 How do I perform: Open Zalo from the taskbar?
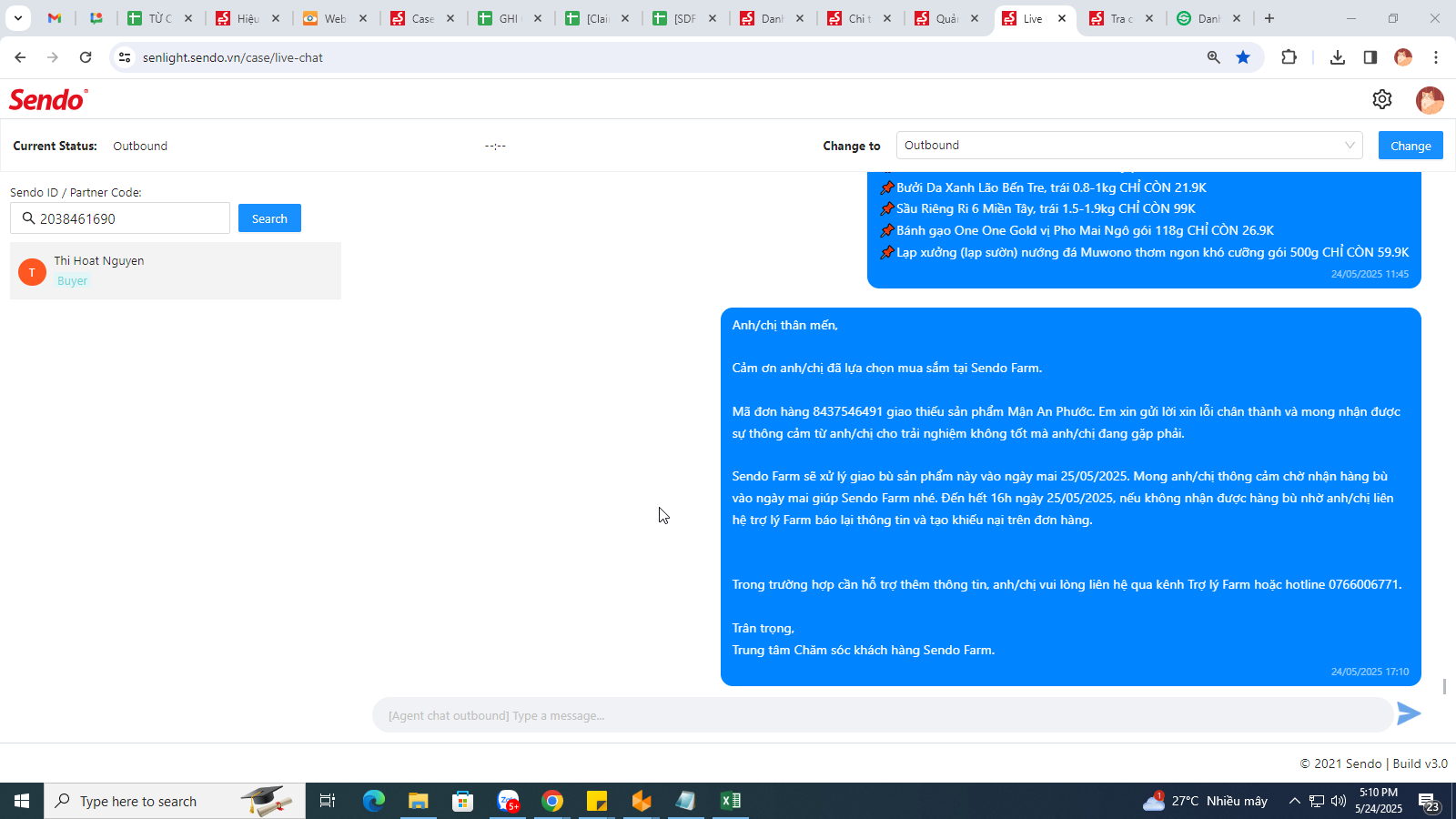point(508,801)
